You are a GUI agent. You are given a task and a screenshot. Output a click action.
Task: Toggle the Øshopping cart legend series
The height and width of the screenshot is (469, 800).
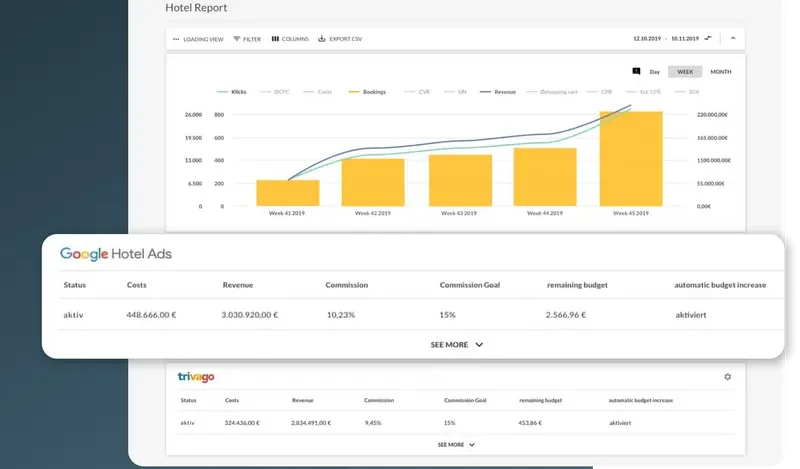[x=552, y=92]
